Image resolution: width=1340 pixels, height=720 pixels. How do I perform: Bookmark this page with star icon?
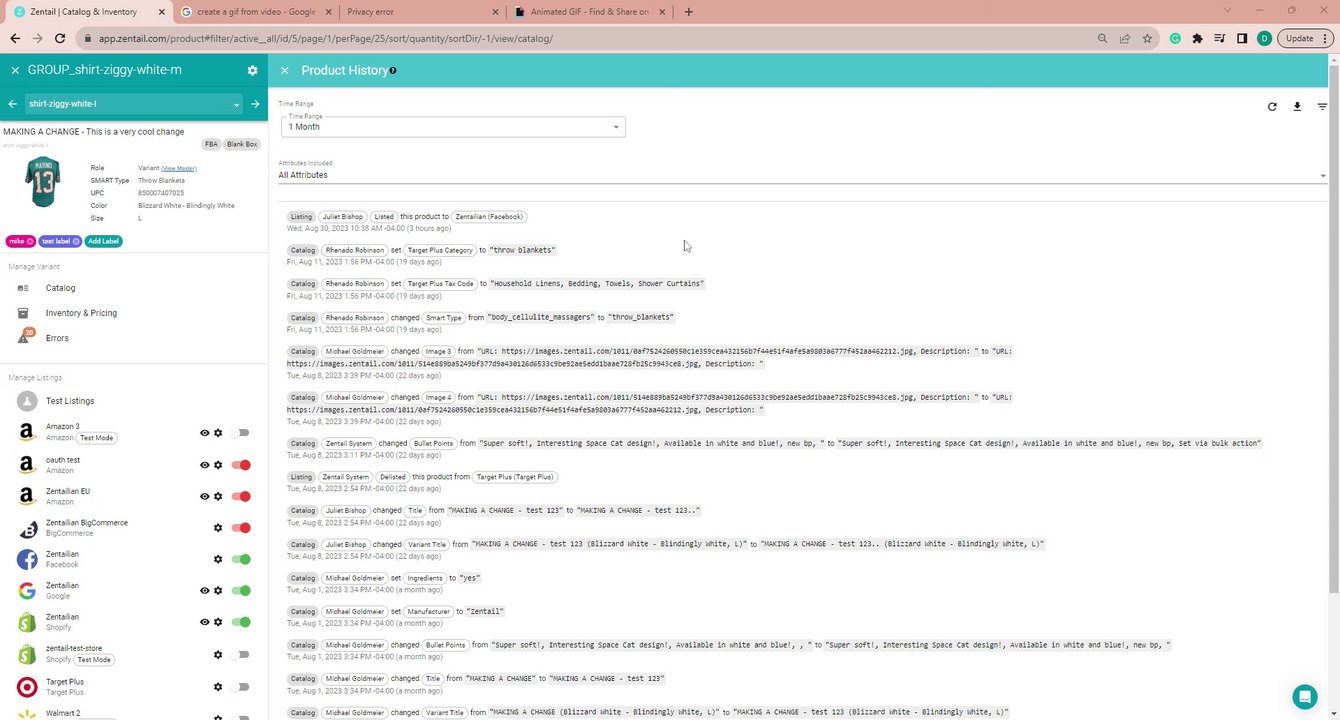coord(1148,38)
